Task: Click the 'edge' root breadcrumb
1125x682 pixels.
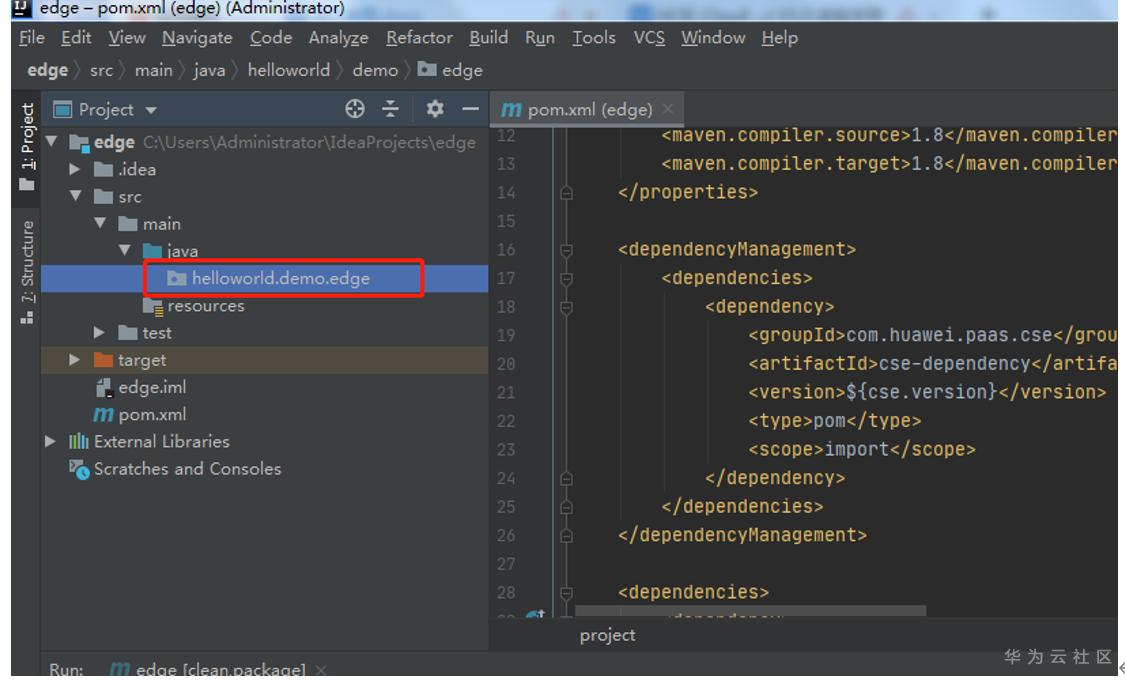Action: click(47, 70)
